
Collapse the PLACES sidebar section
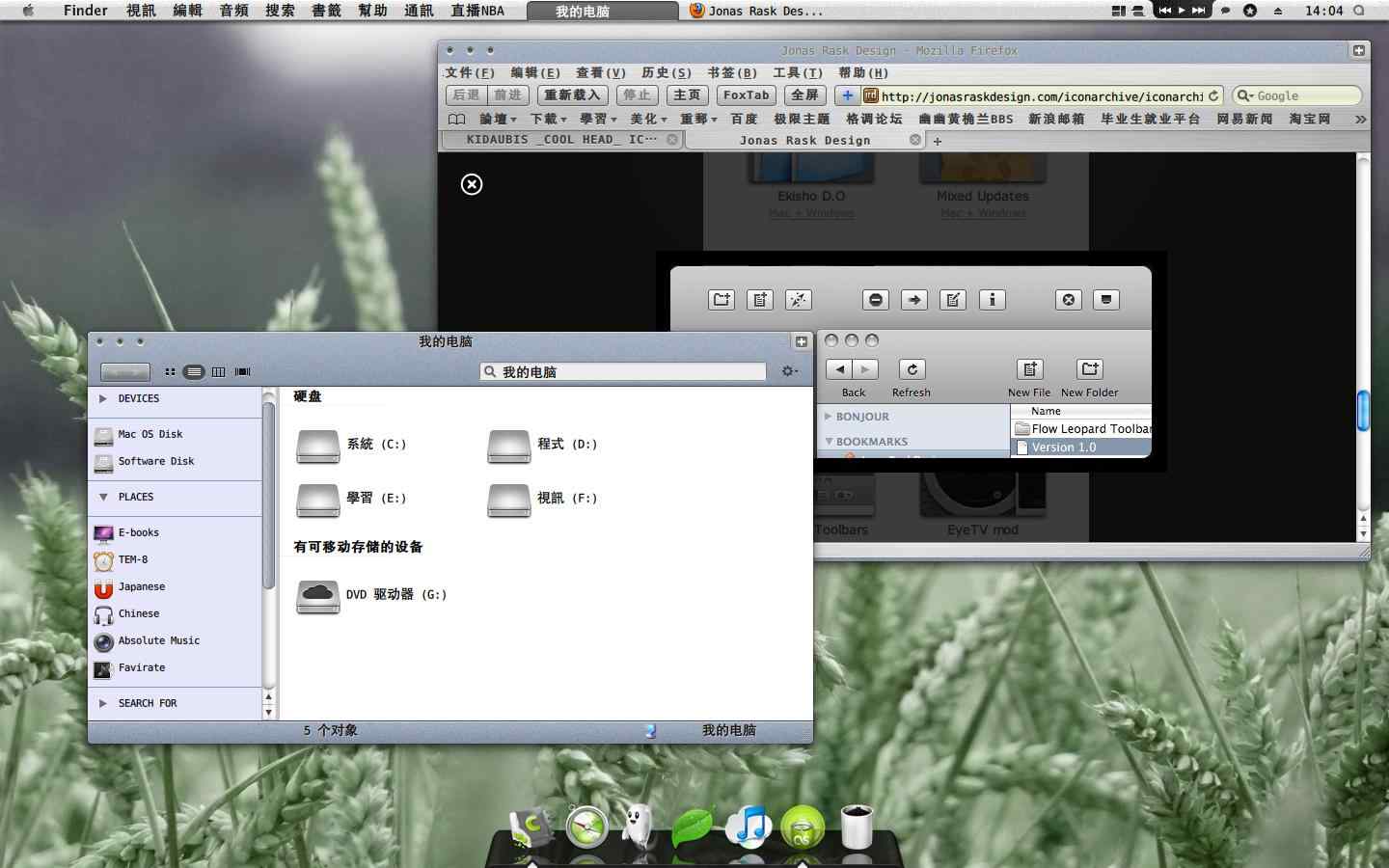pos(103,497)
